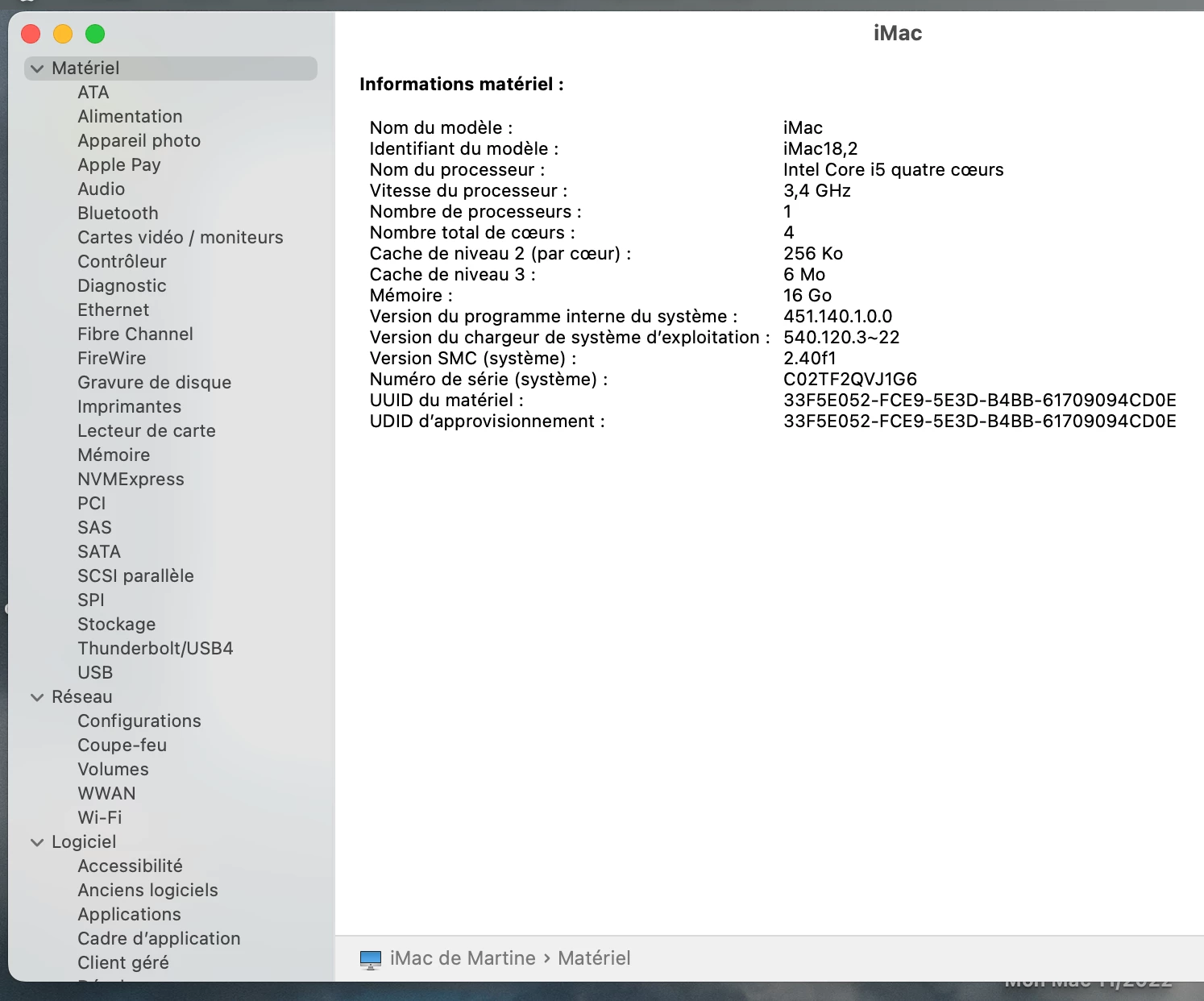Select ATA in the sidebar
1204x1001 pixels.
tap(93, 93)
